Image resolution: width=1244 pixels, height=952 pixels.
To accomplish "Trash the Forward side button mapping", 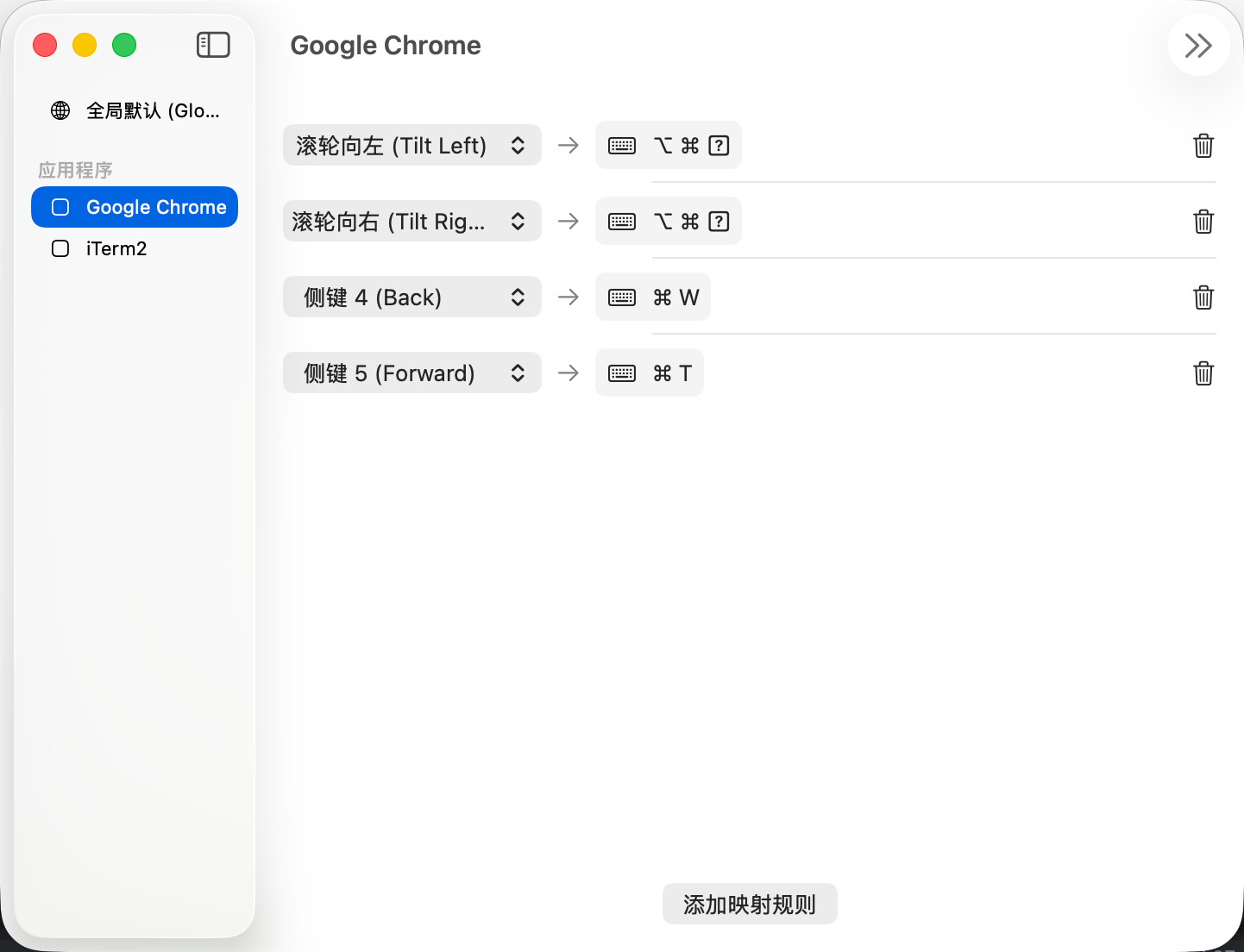I will tap(1203, 373).
